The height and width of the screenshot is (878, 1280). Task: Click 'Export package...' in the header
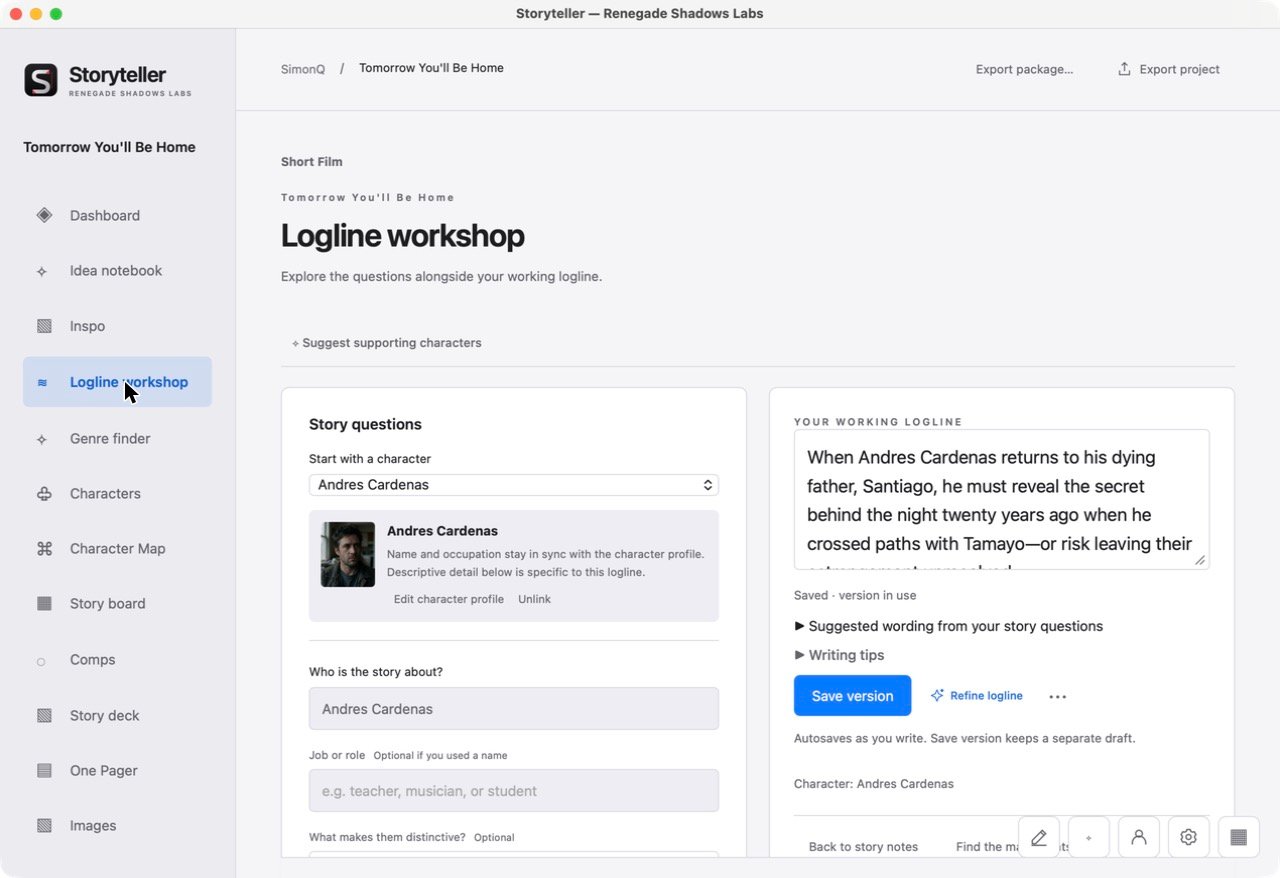[x=1025, y=69]
